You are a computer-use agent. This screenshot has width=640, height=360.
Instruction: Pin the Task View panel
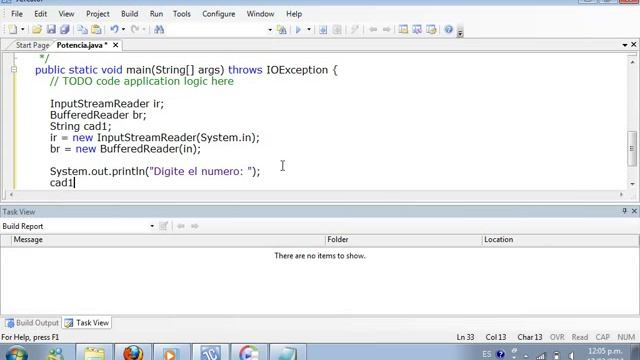(x=624, y=211)
